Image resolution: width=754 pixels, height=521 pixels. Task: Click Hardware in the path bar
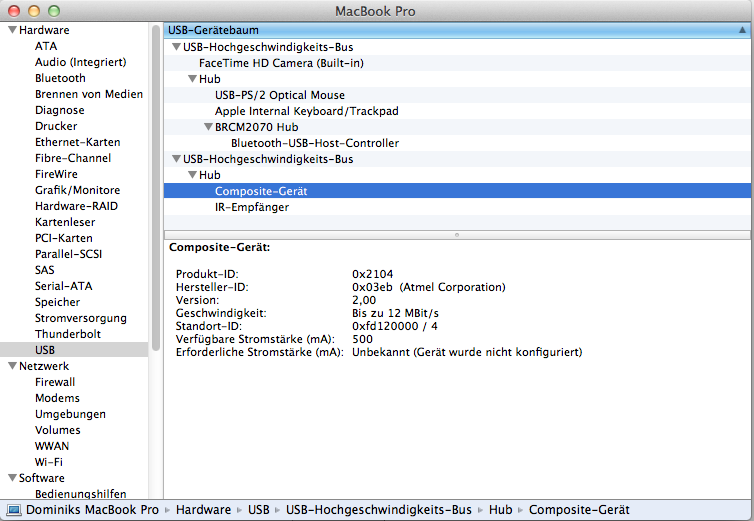point(203,510)
